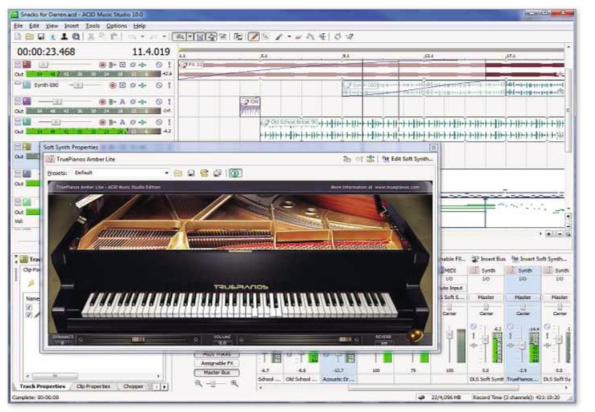Open the View menu

click(x=52, y=26)
